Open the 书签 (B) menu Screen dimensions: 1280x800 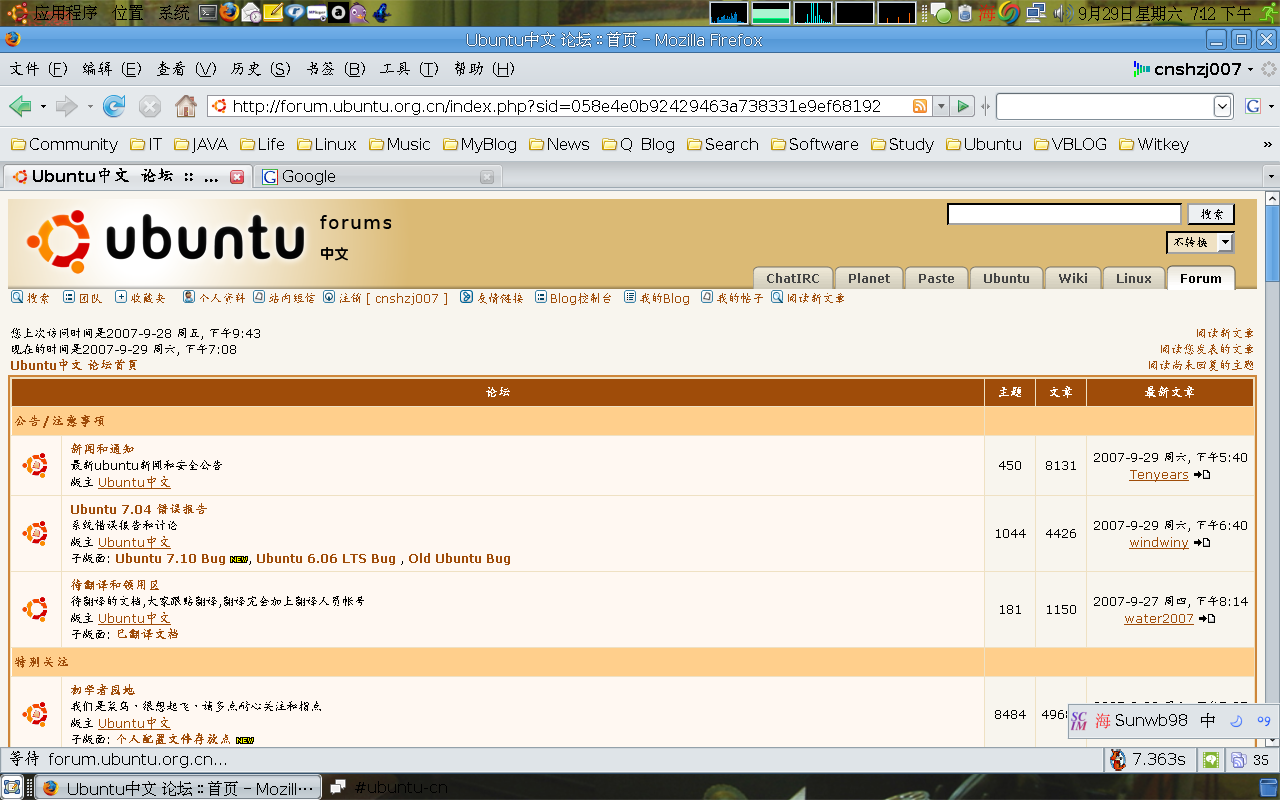[x=336, y=69]
